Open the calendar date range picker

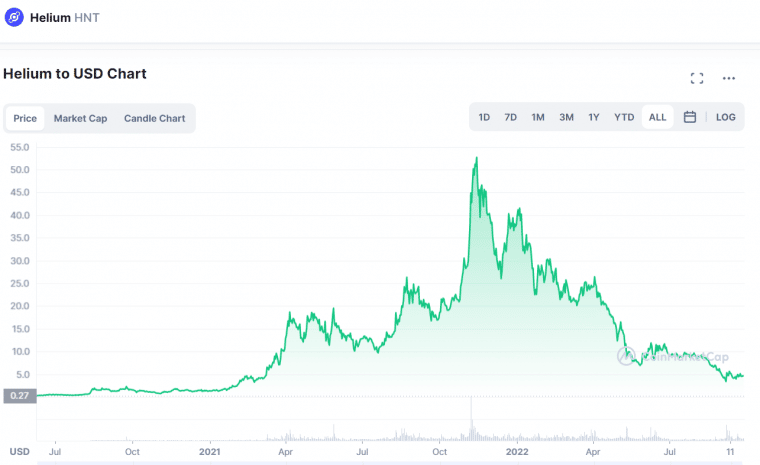pyautogui.click(x=690, y=117)
